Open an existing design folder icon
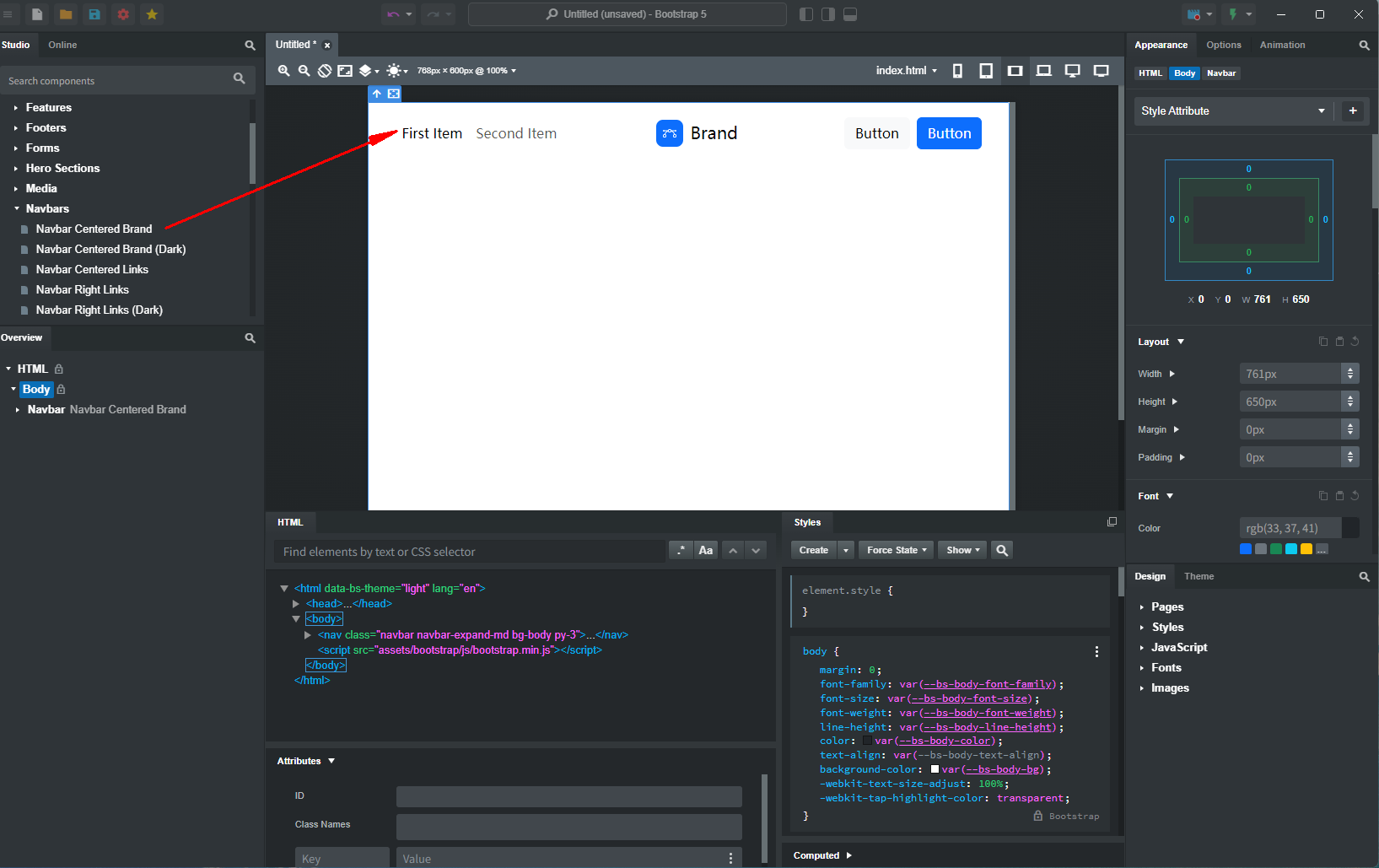 (x=66, y=14)
